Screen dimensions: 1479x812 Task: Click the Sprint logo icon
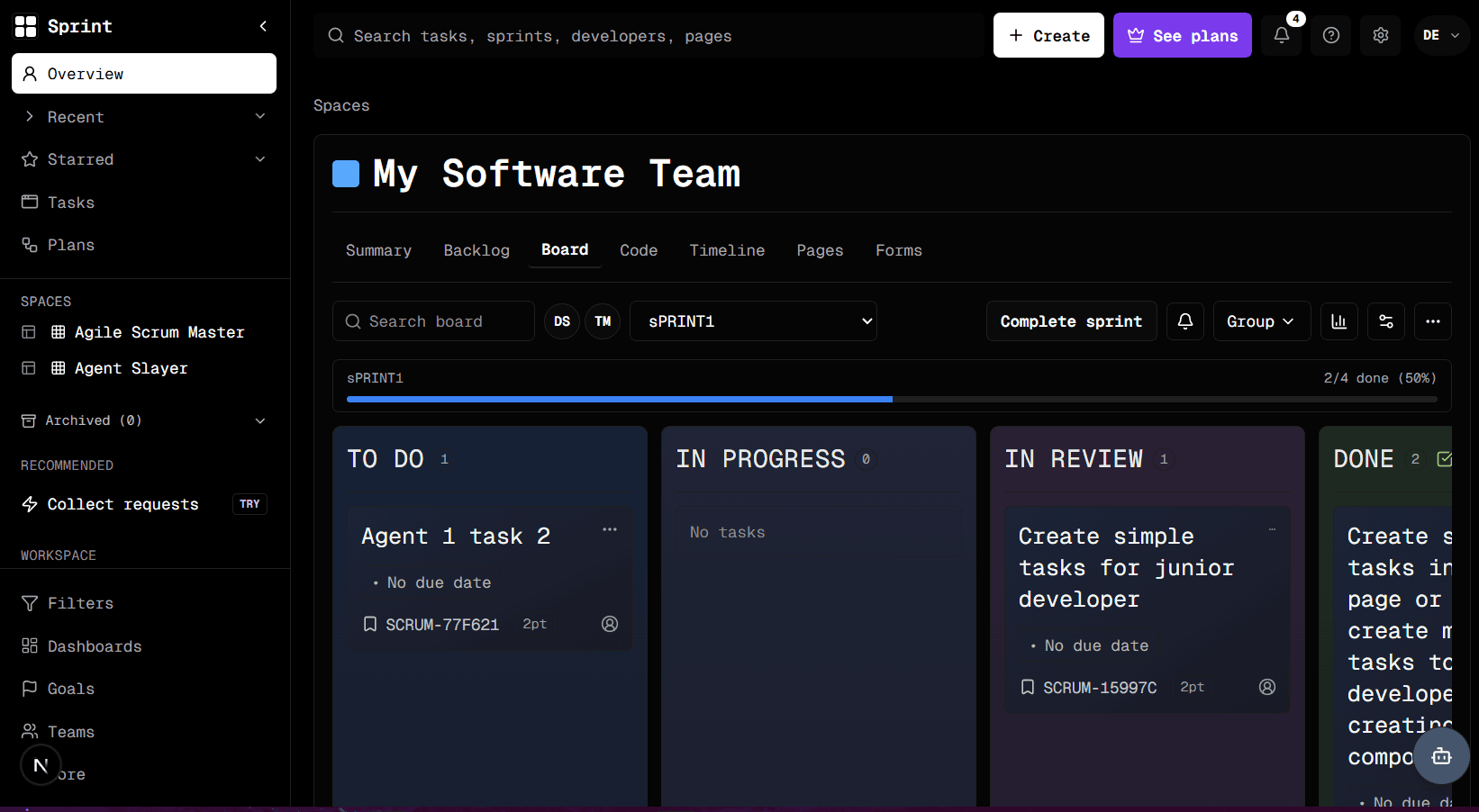(26, 26)
